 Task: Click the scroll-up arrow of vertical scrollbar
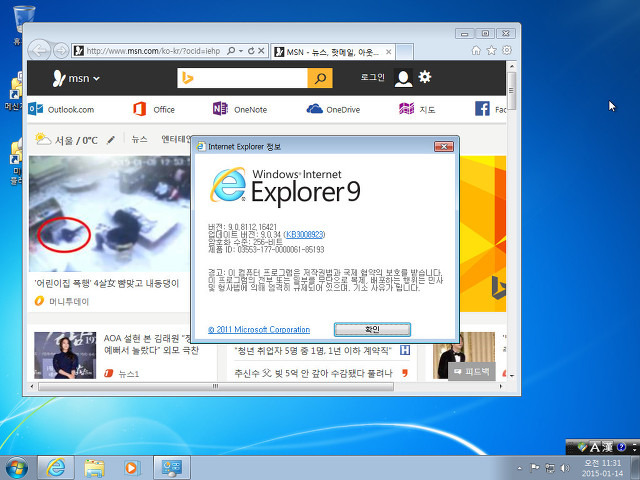click(511, 66)
